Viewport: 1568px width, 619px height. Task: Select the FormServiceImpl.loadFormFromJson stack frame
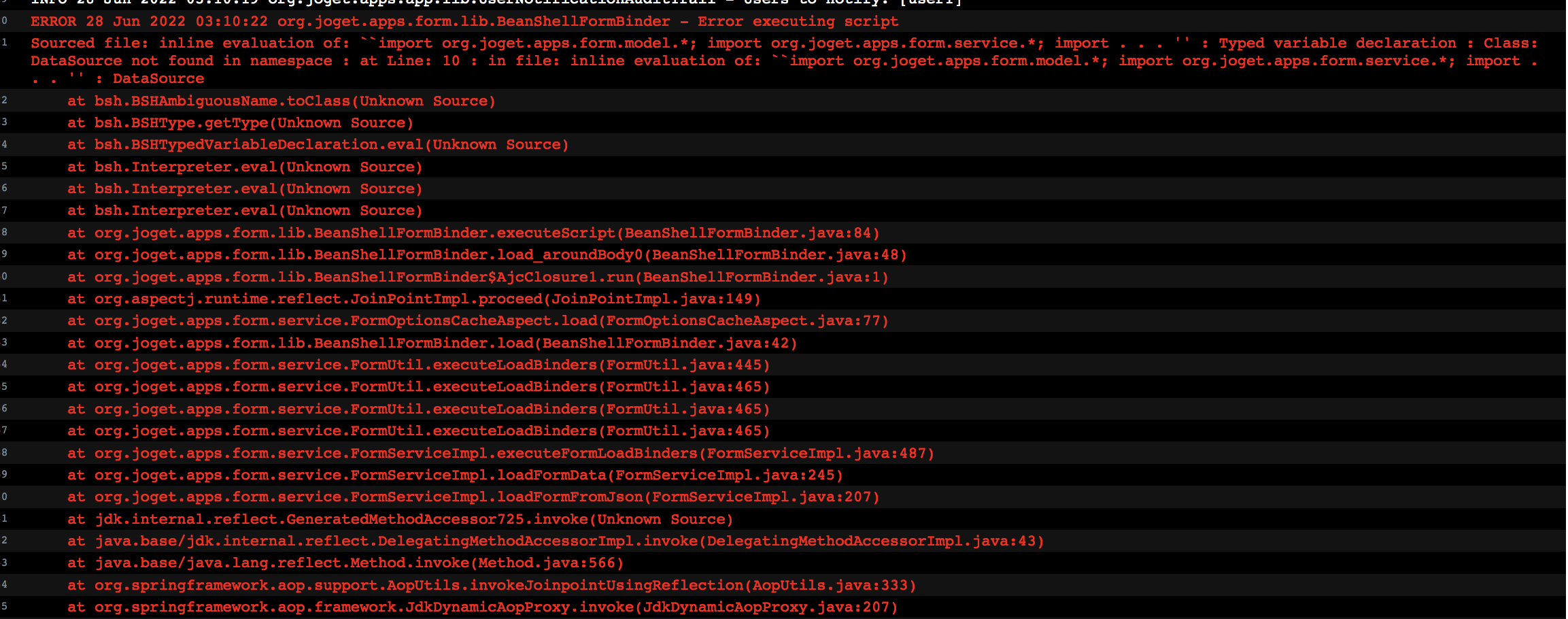coord(473,497)
